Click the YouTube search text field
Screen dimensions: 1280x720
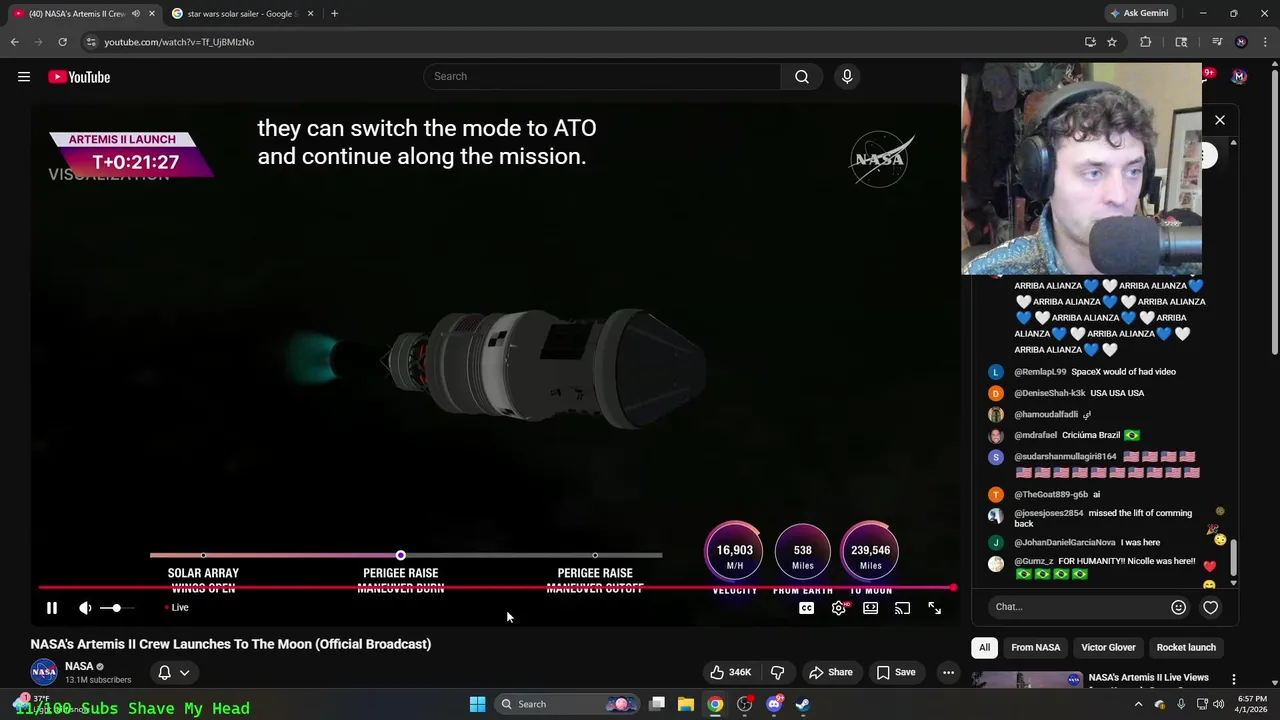point(602,77)
